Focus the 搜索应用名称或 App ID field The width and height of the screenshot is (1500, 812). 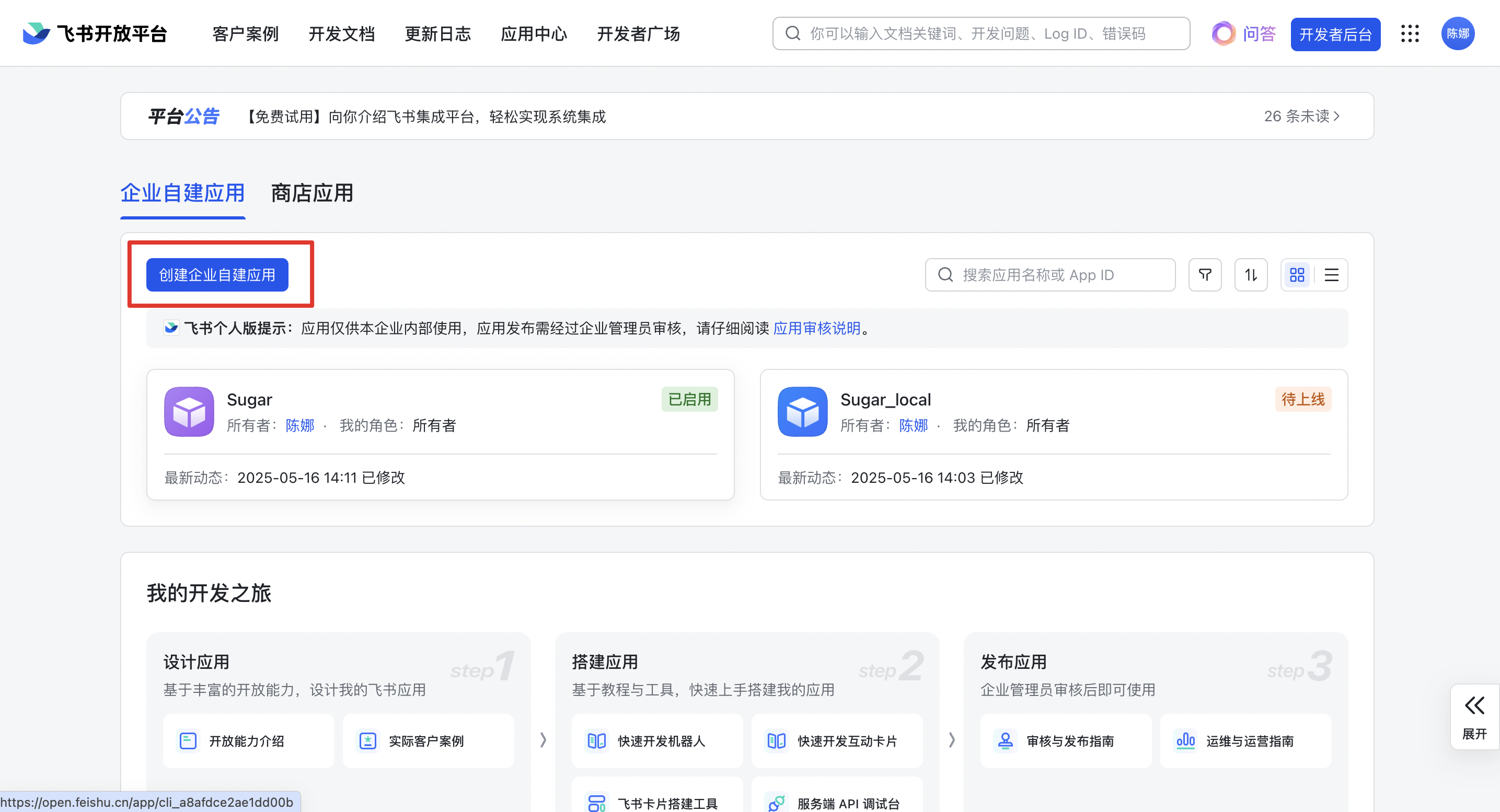[x=1050, y=275]
